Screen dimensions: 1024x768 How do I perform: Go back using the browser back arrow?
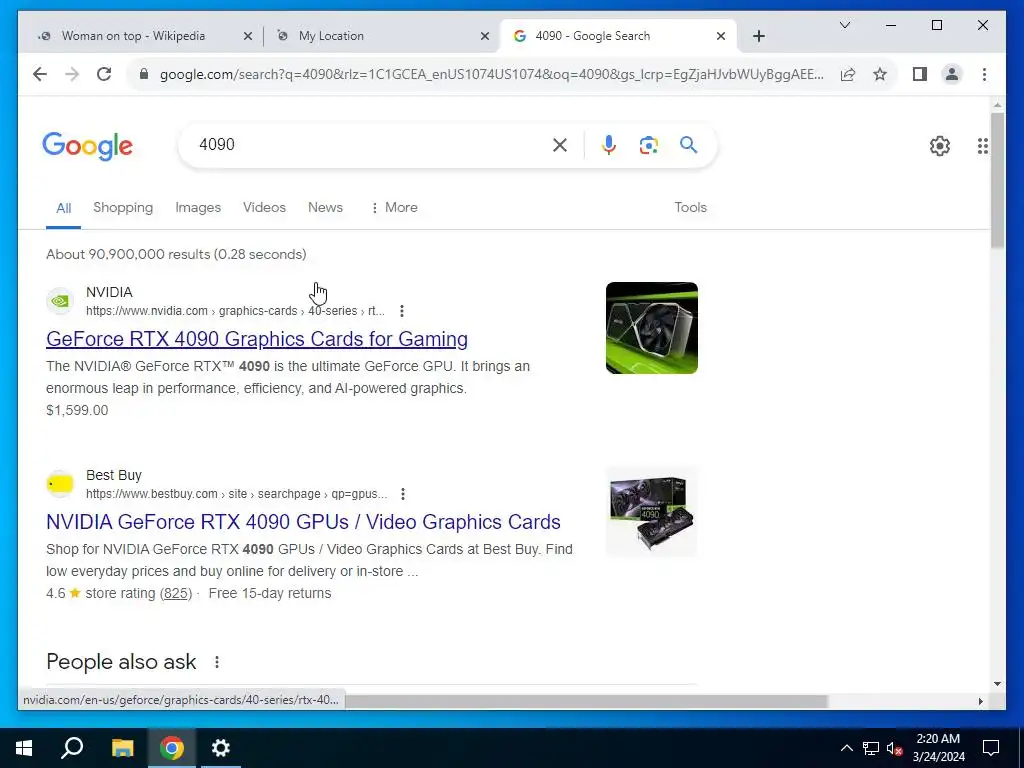(x=40, y=74)
